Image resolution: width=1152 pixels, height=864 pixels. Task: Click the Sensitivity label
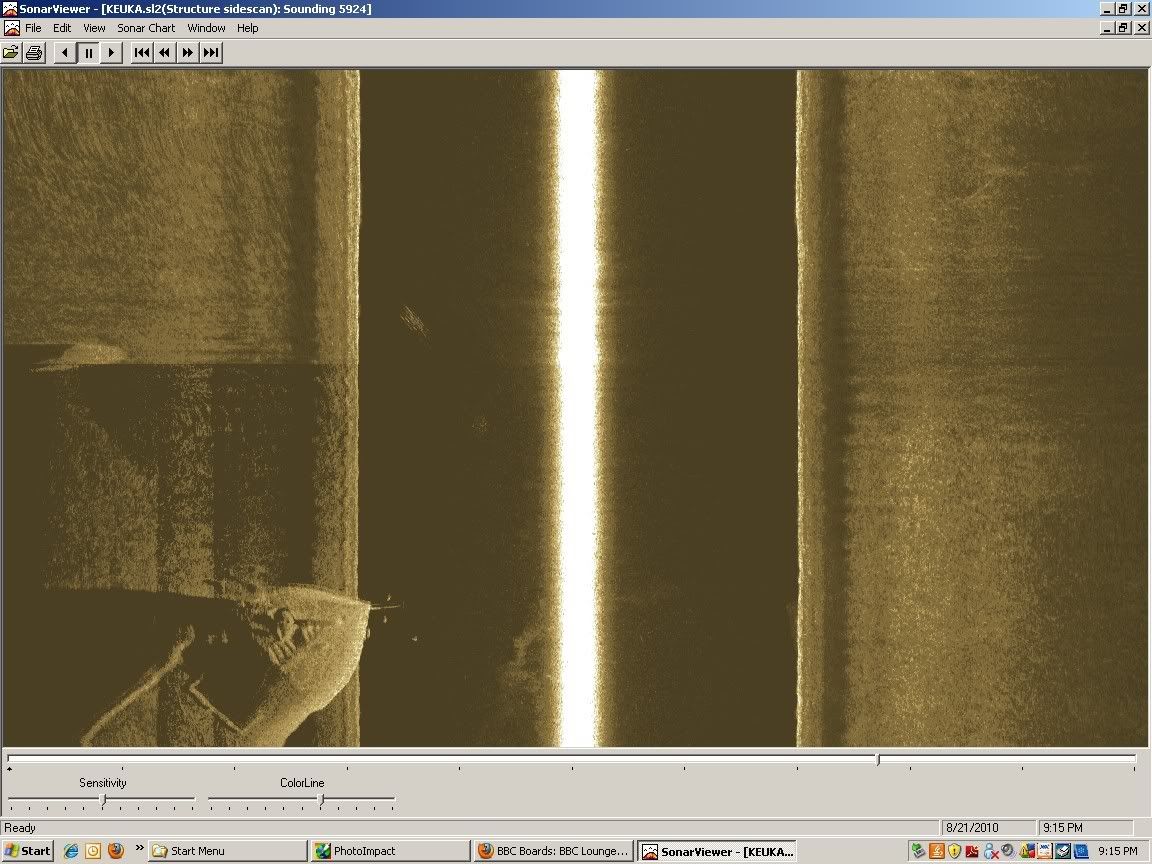pyautogui.click(x=103, y=782)
